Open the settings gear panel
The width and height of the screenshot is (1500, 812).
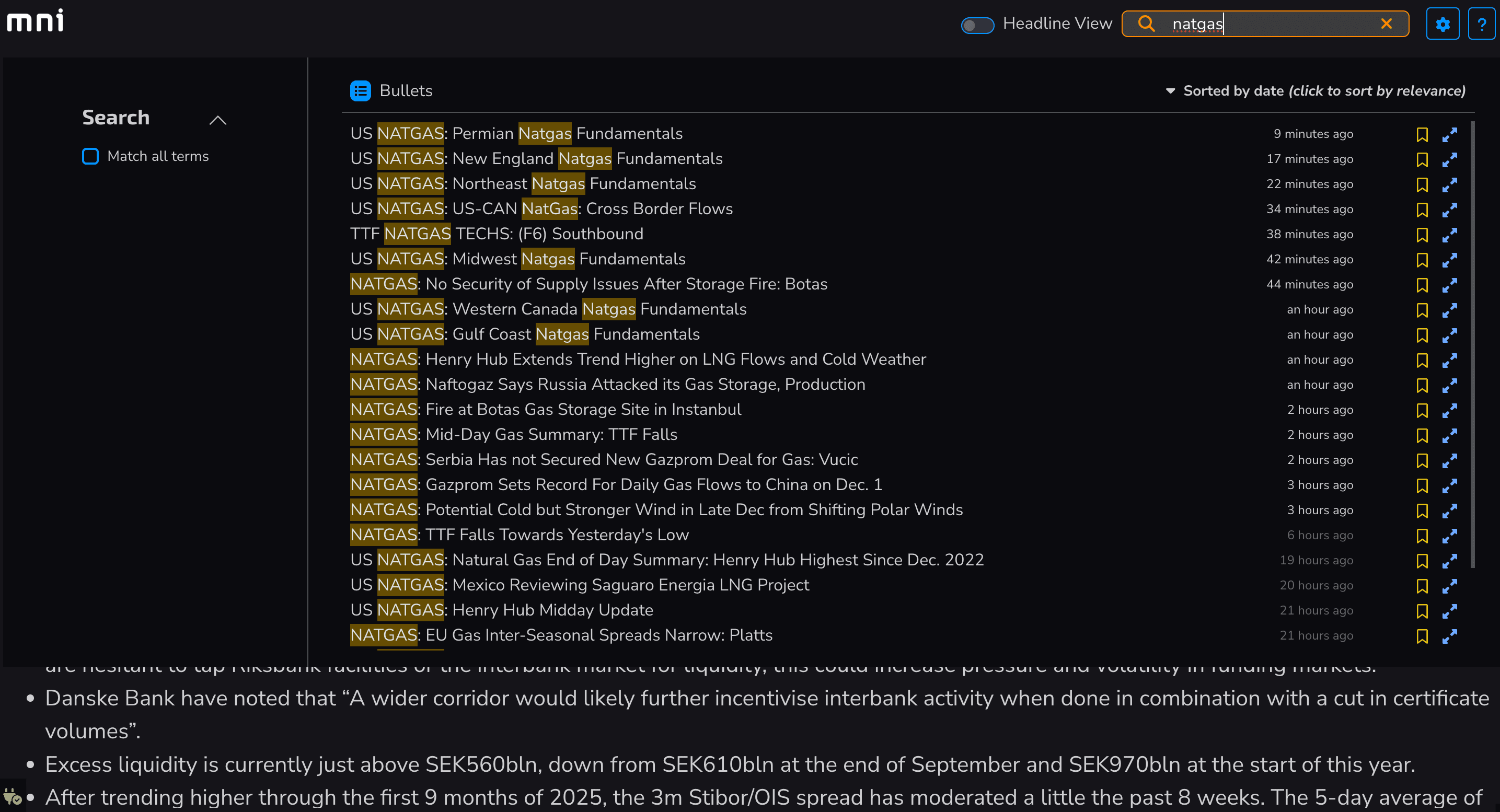point(1443,24)
